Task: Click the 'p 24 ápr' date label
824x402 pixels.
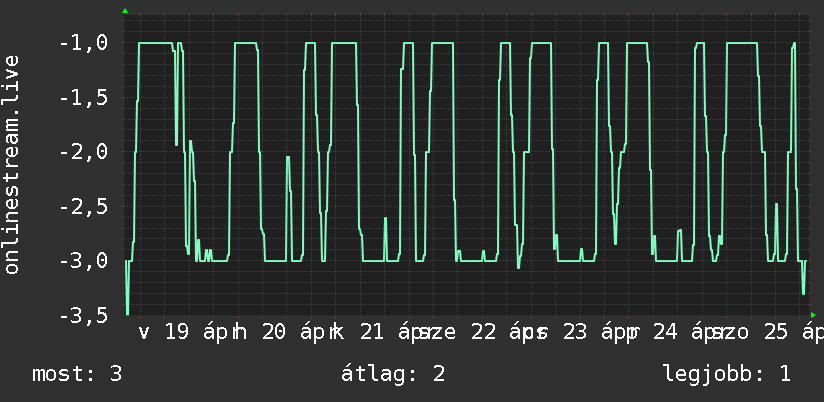Action: [676, 333]
